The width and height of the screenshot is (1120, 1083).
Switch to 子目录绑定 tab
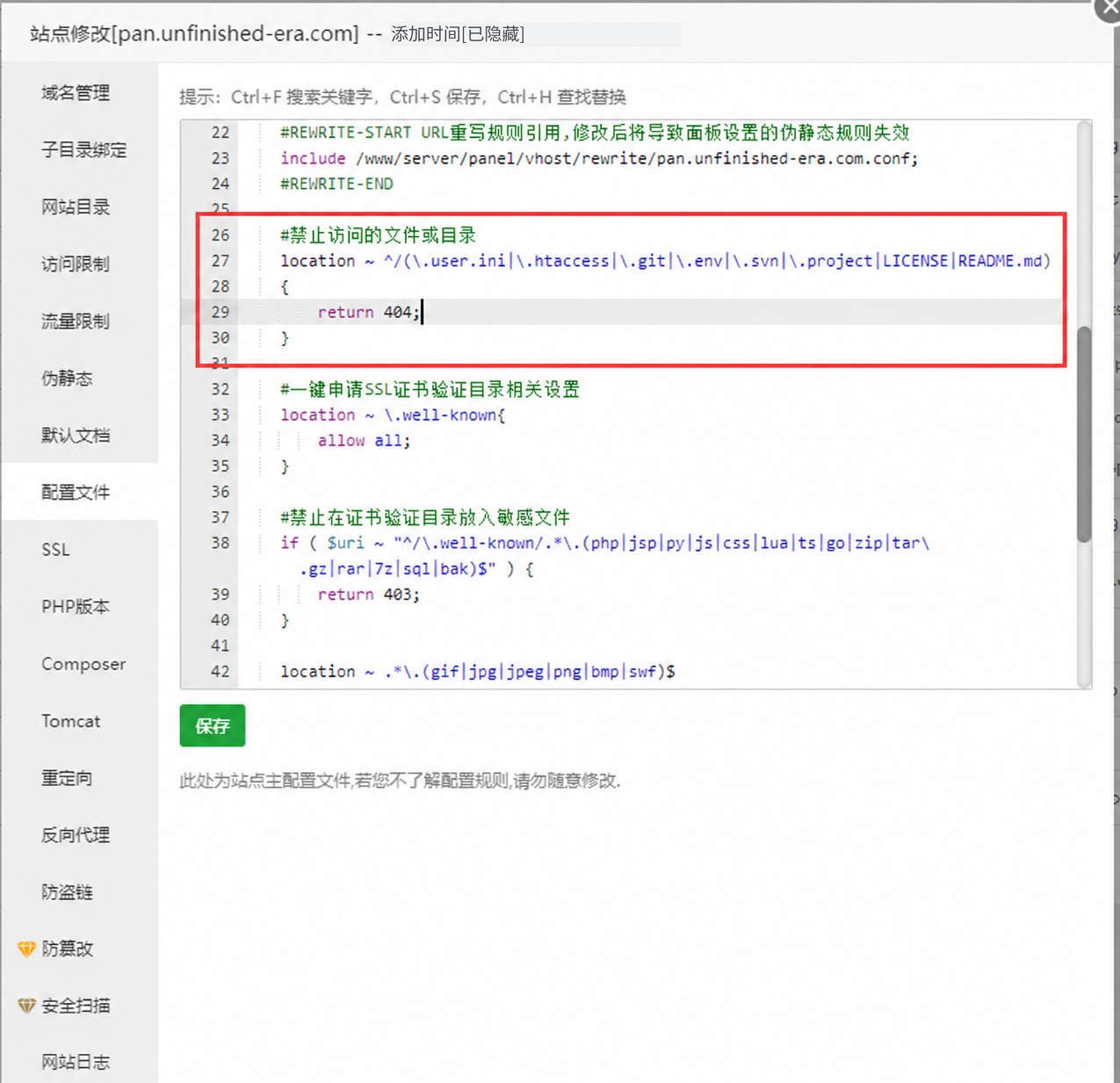(x=83, y=149)
